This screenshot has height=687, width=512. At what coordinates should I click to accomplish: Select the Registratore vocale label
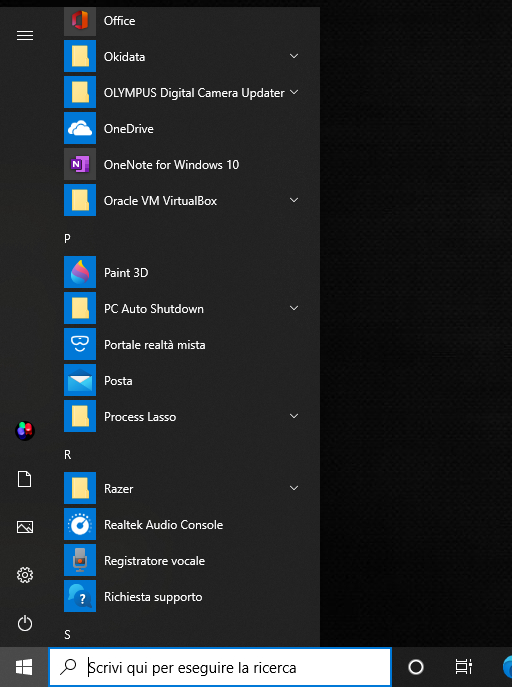pyautogui.click(x=154, y=561)
